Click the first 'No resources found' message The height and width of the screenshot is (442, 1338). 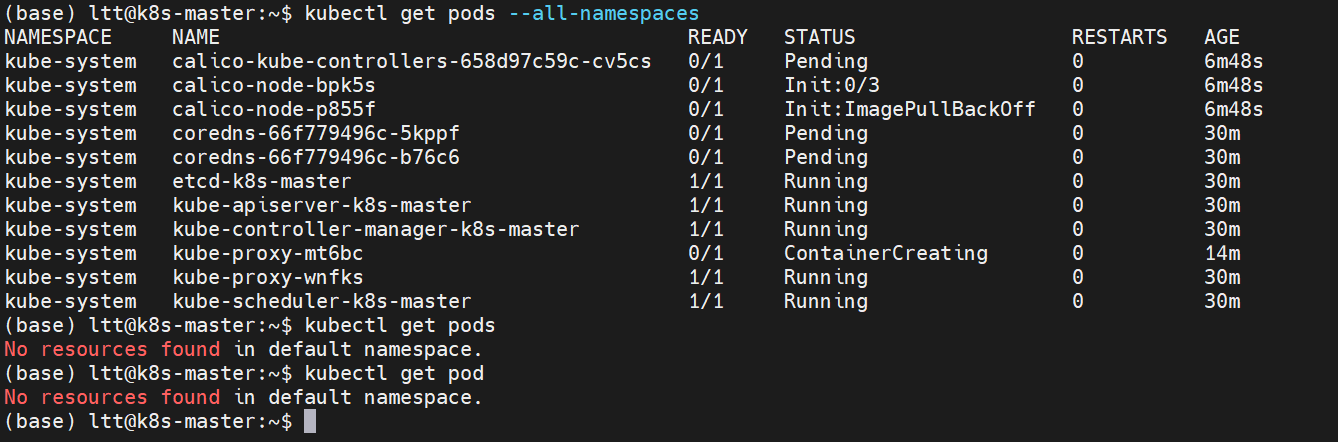[112, 349]
